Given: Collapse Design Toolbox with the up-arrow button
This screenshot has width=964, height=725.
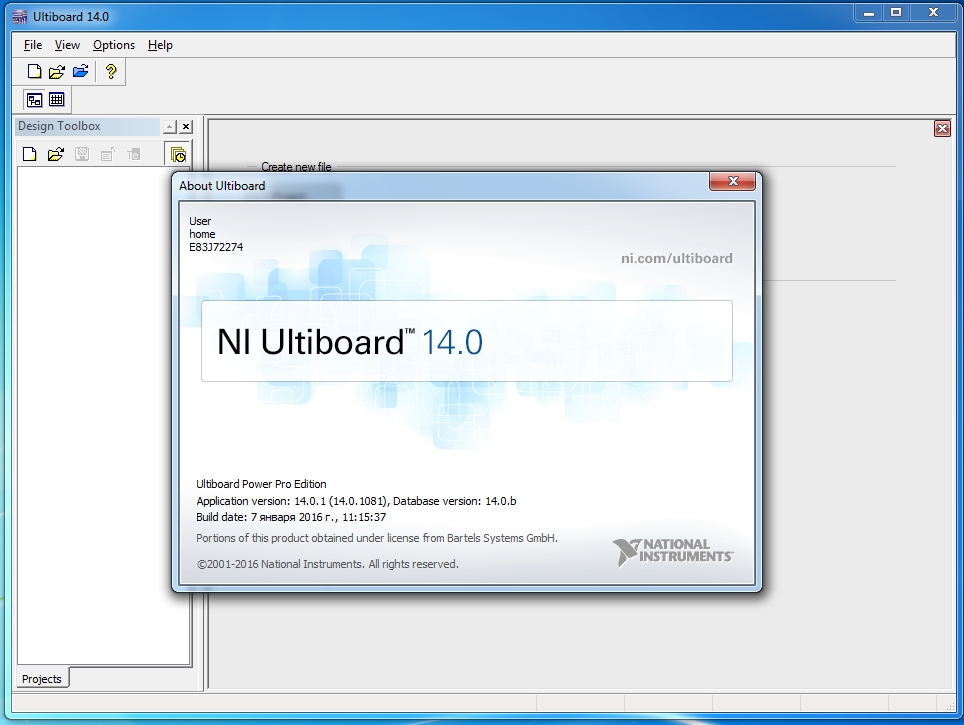Looking at the screenshot, I should (x=170, y=127).
